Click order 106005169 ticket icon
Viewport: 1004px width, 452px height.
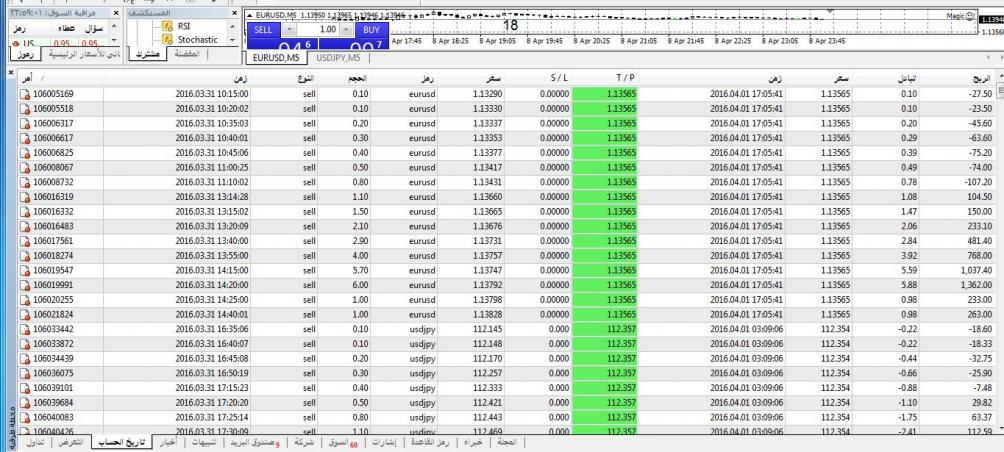26,92
